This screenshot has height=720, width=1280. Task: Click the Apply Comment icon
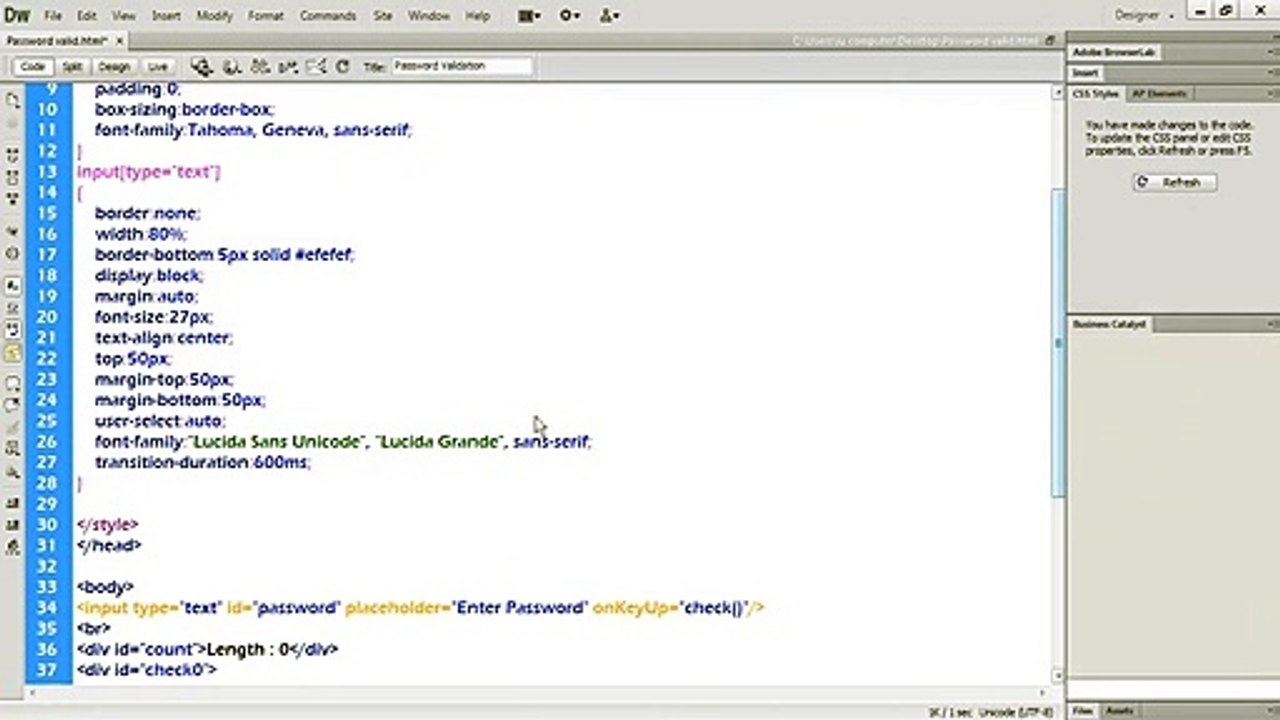coord(13,383)
